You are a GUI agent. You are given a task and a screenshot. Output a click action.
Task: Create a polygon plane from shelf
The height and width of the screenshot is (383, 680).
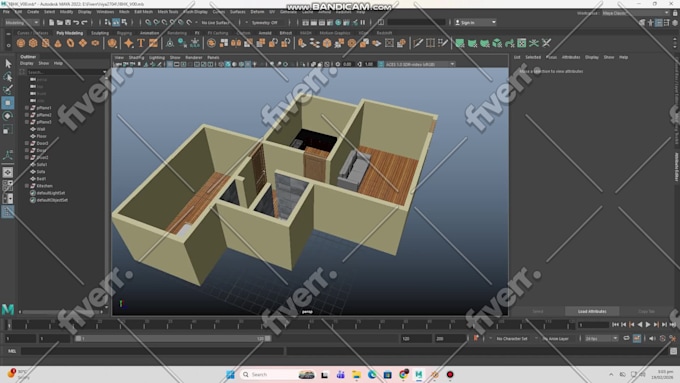pyautogui.click(x=82, y=43)
